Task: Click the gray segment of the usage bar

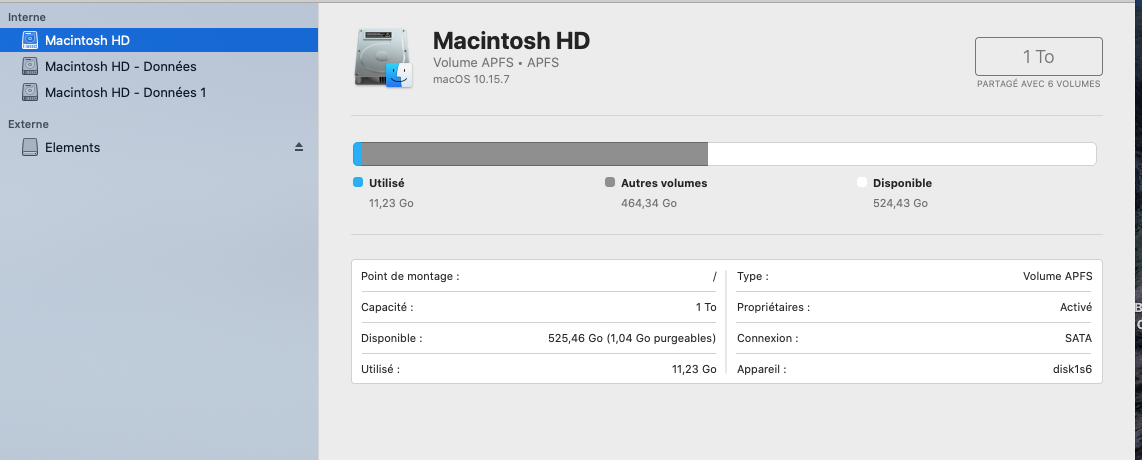Action: 534,154
